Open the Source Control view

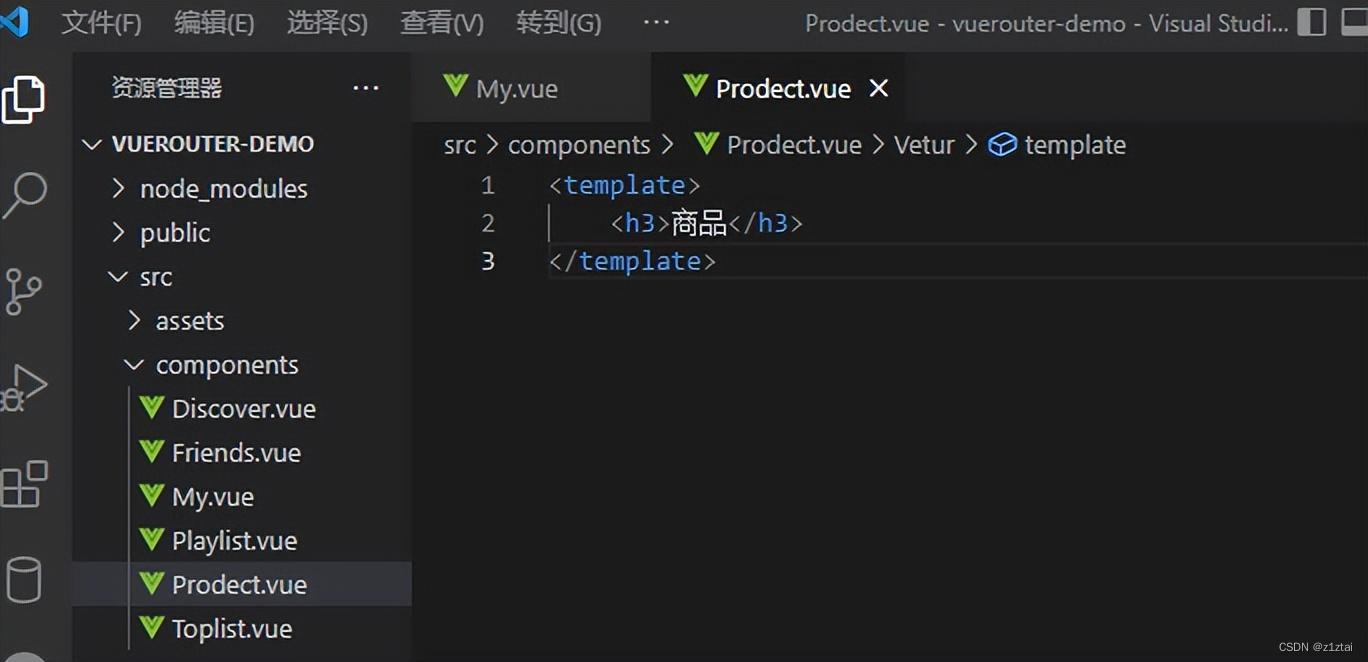point(25,291)
